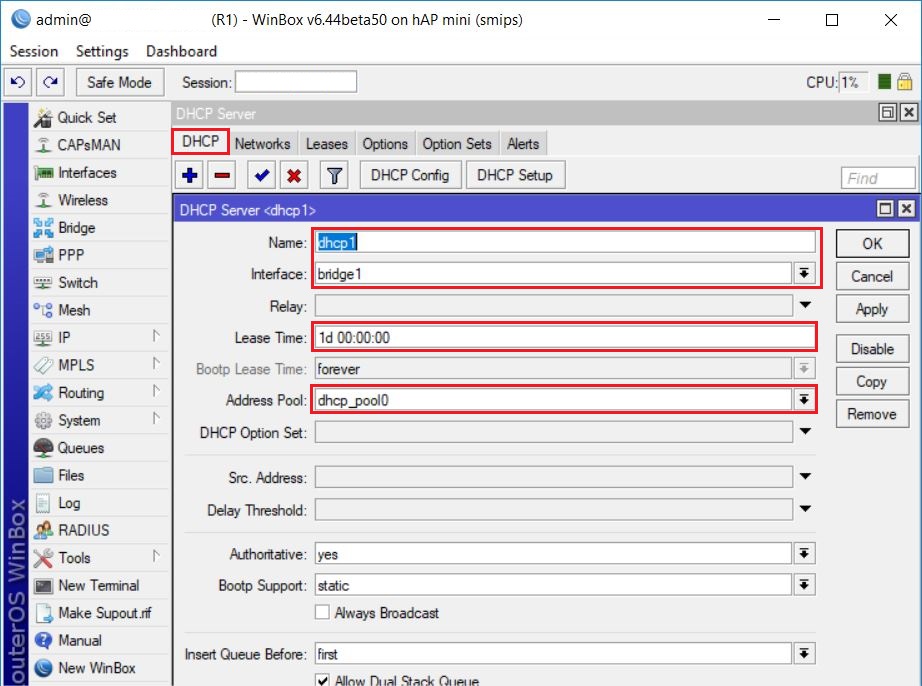
Task: Open the Insert Queue Before dropdown arrow
Action: [804, 653]
